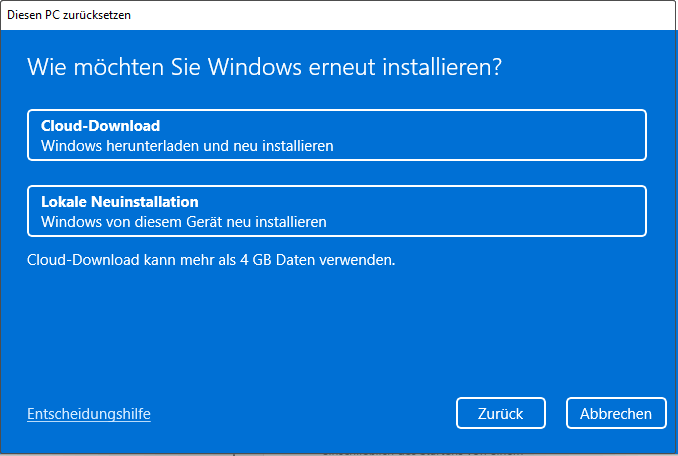Viewport: 678px width, 456px height.
Task: Click the empty right side of the title bar
Action: (450, 15)
